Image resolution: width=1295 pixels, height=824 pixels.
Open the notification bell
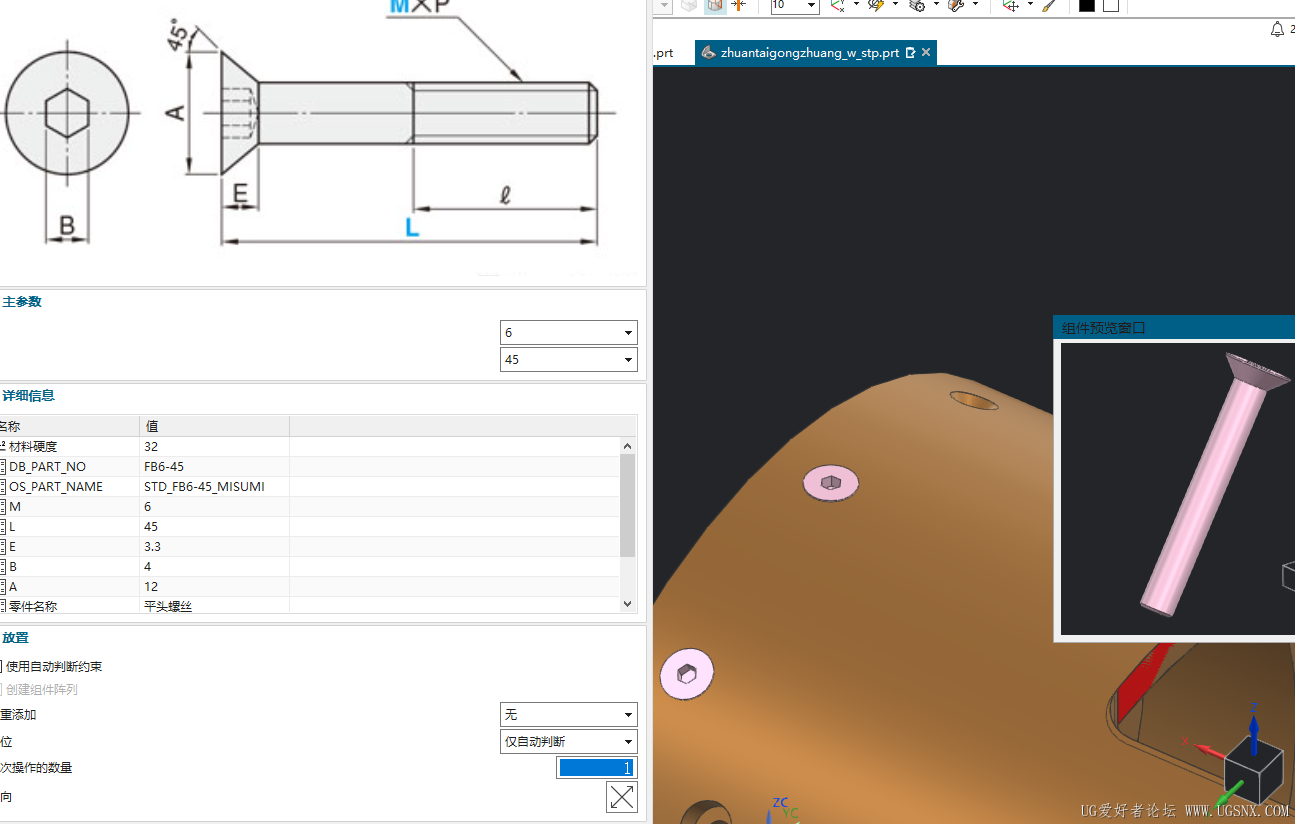1277,30
